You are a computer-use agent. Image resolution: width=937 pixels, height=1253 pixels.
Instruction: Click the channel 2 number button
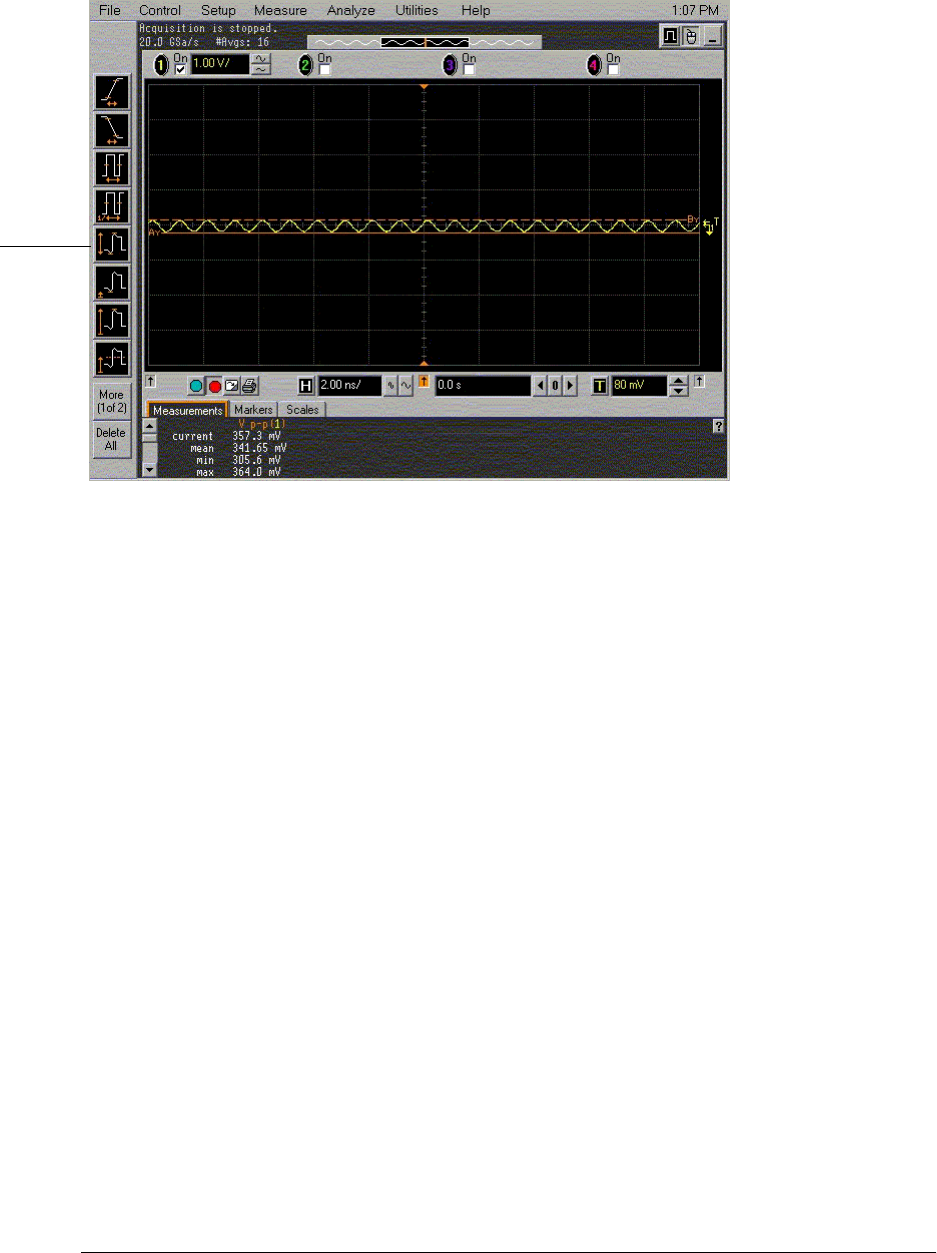306,66
